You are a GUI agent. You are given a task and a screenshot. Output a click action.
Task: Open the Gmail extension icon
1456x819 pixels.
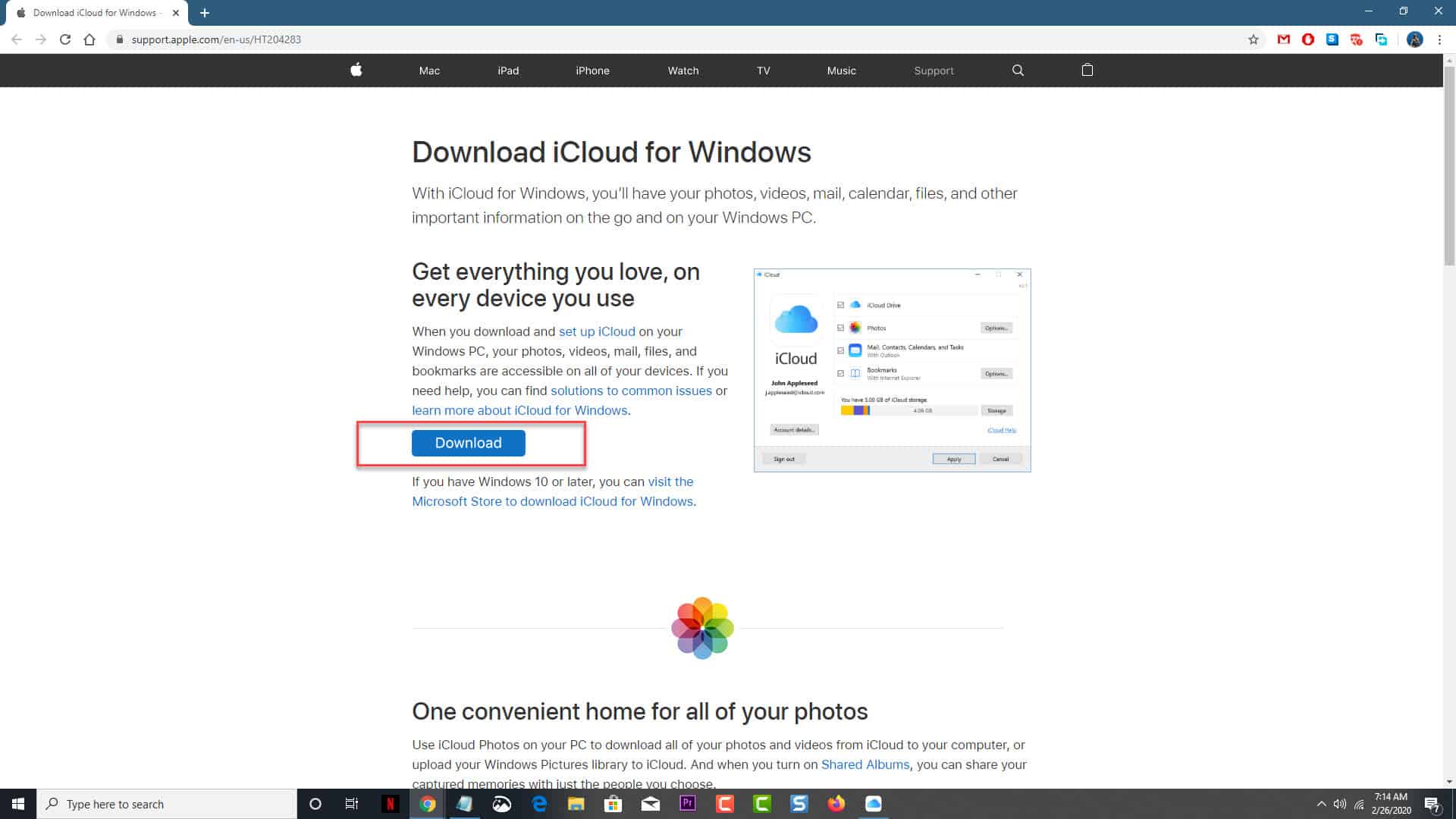point(1283,39)
